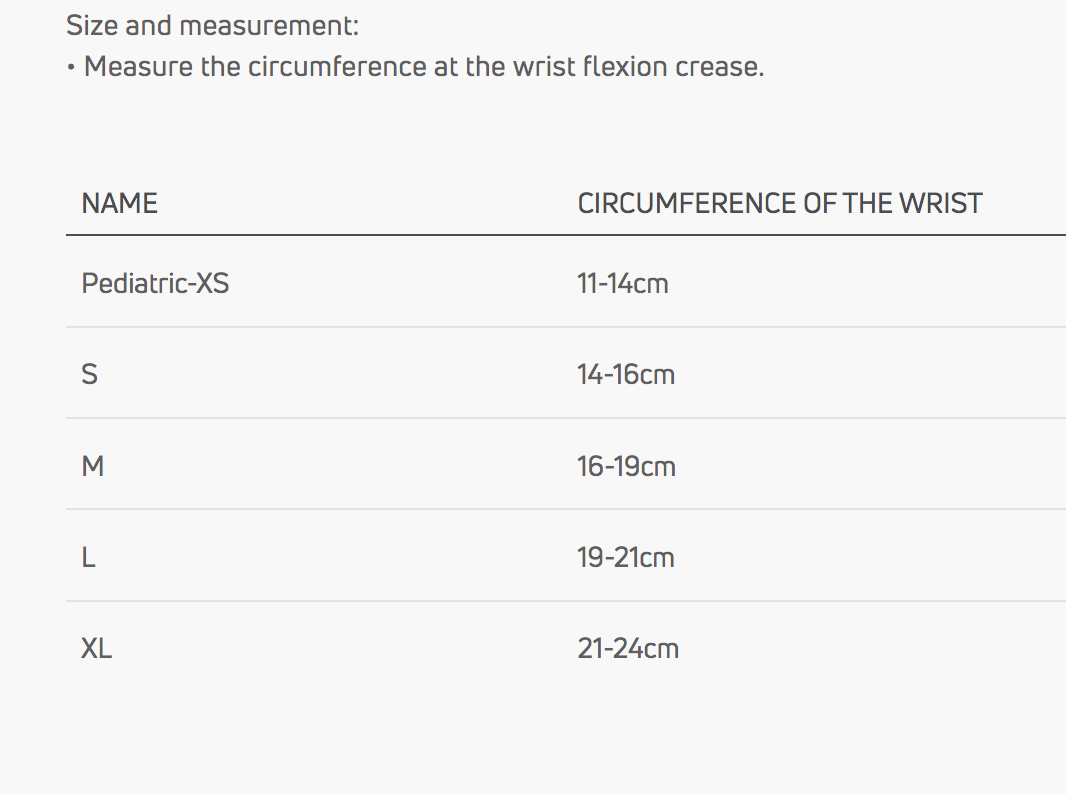The width and height of the screenshot is (1066, 794).
Task: Click the word "WRIST" in the column header
Action: tap(939, 204)
